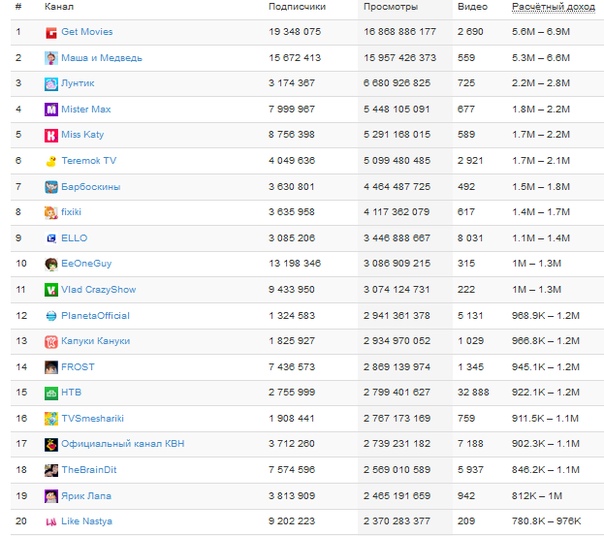Open the Miss Katy channel link
Image resolution: width=604 pixels, height=536 pixels.
pos(82,135)
